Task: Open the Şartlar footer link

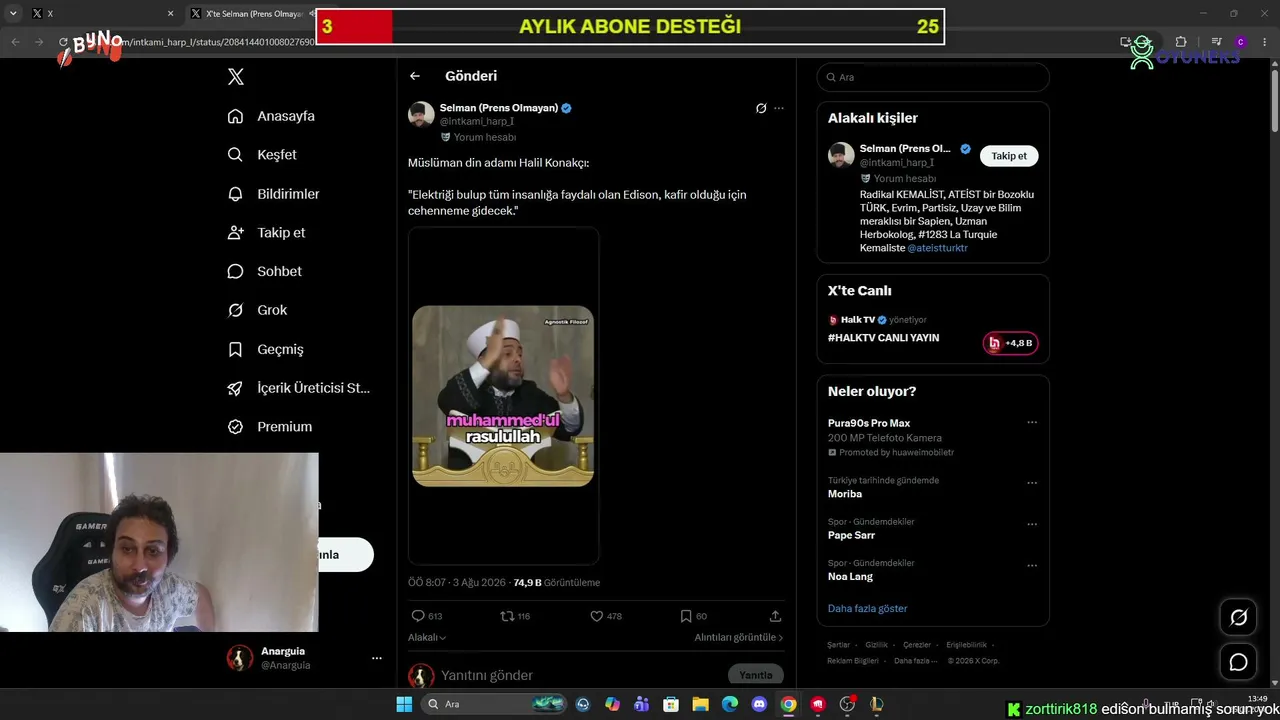Action: (839, 645)
